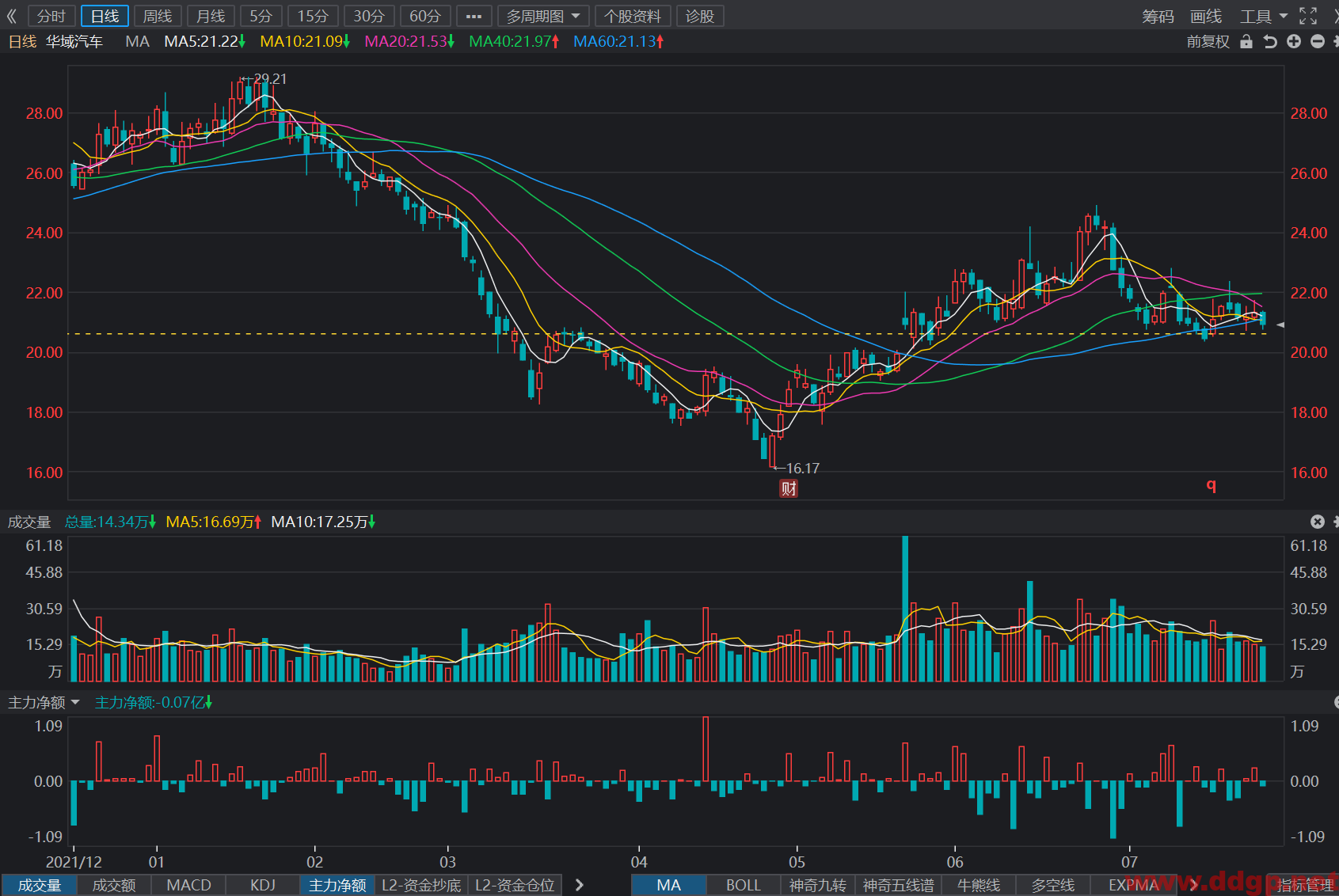Select the 多空线 indicator tab

1053,885
